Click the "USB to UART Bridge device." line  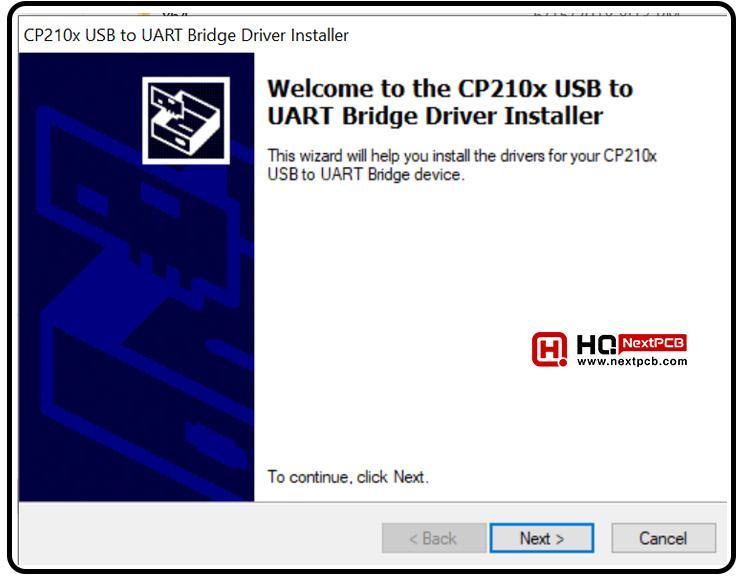click(366, 174)
